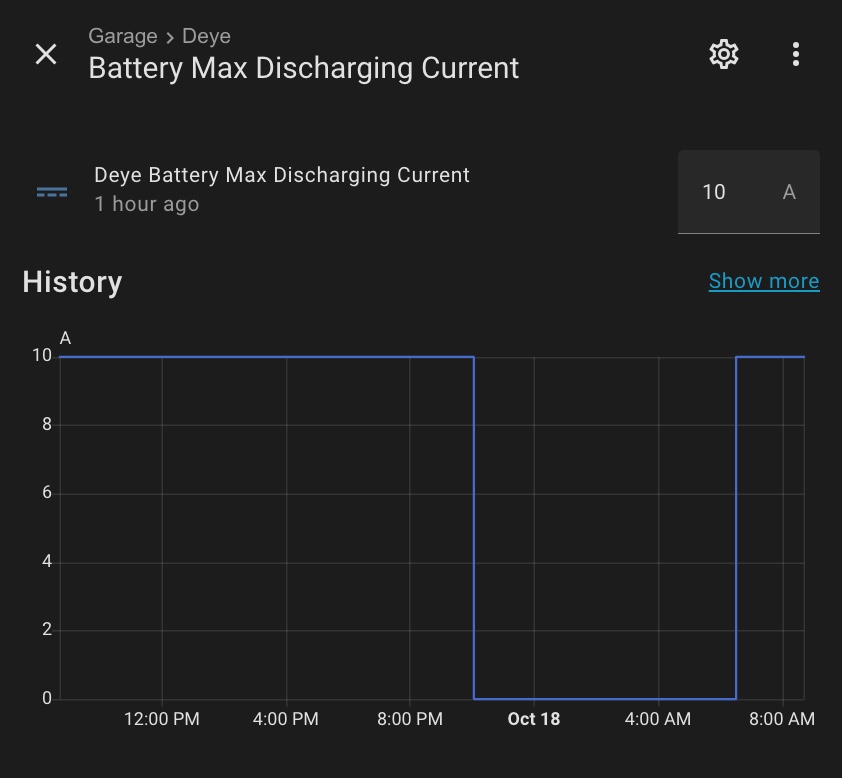Click the Garage breadcrumb
Viewport: 842px width, 778px height.
coord(123,36)
